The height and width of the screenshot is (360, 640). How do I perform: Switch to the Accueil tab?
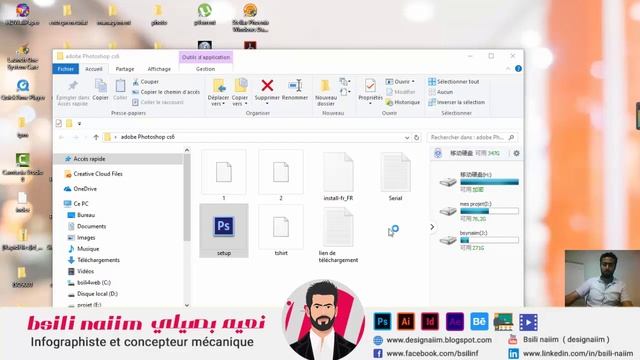[x=93, y=69]
